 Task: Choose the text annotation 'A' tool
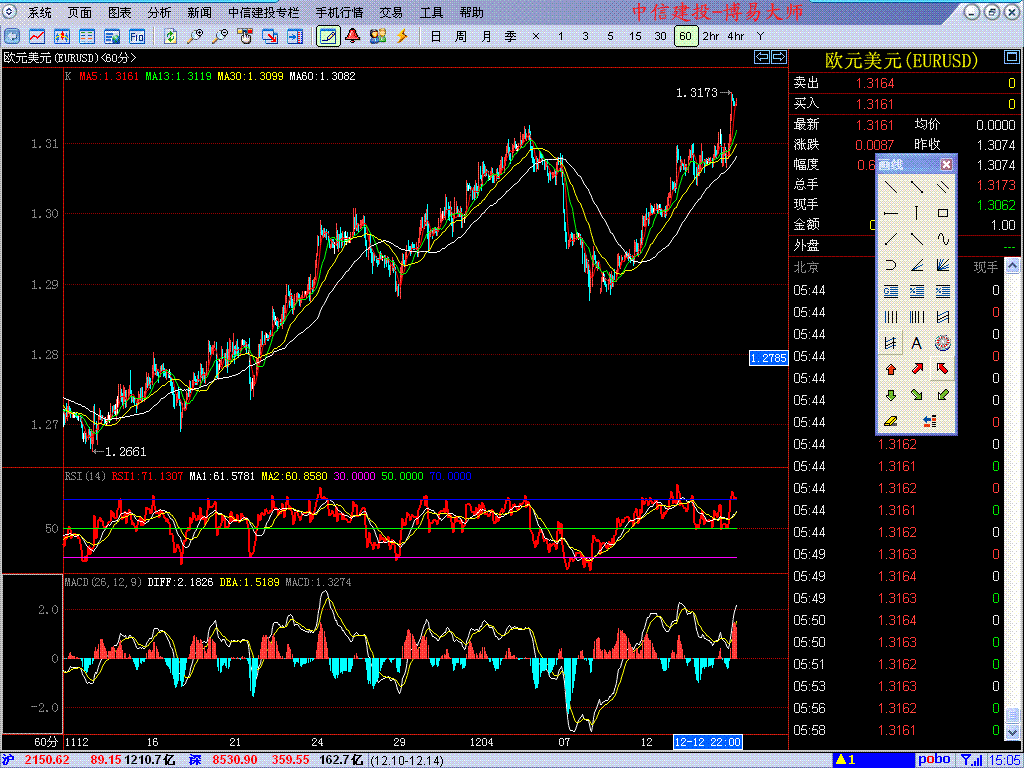click(x=916, y=343)
